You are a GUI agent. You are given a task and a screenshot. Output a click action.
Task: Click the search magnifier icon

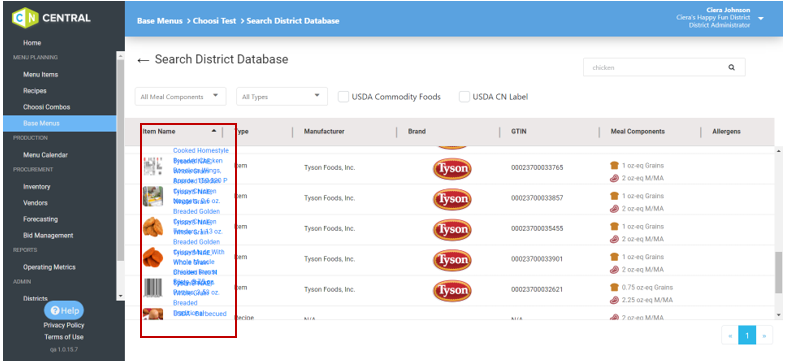[731, 67]
